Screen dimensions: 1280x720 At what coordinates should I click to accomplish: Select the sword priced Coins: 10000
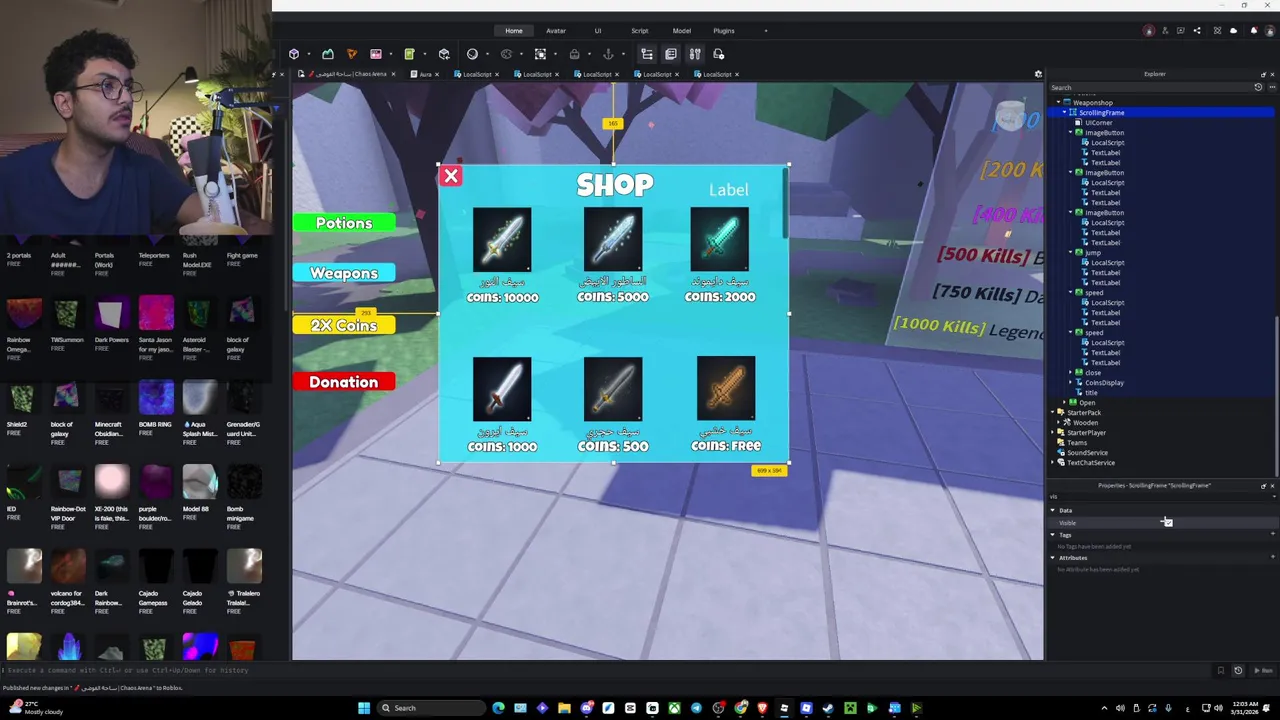point(502,240)
